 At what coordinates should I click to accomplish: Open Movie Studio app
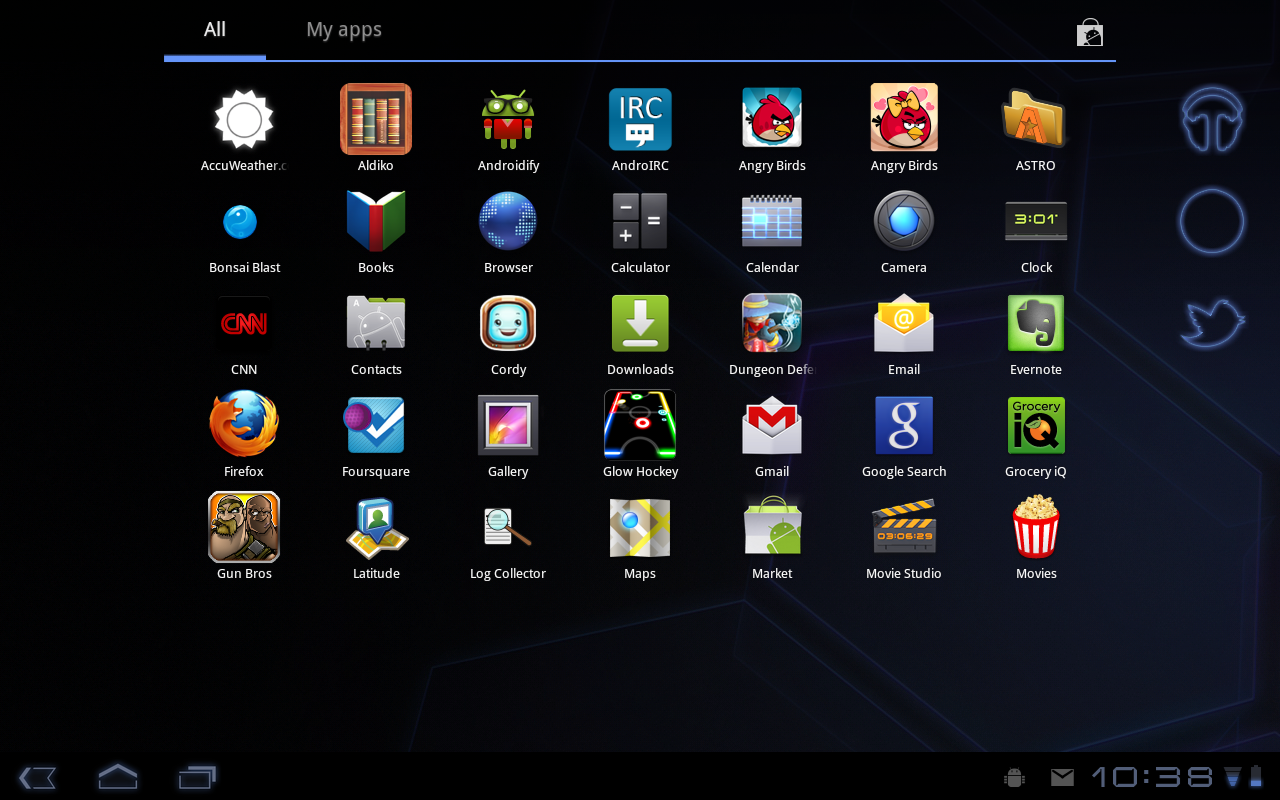click(904, 527)
